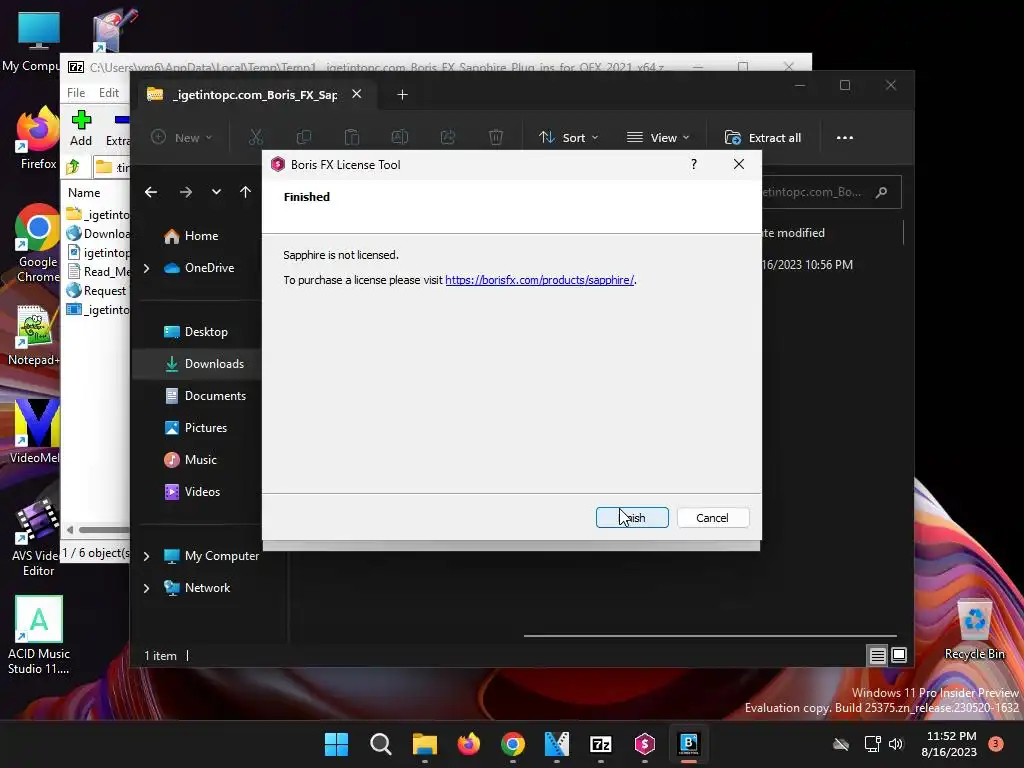The image size is (1024, 768).
Task: Click the Sapphire installer icon in taskbar
Action: click(645, 744)
